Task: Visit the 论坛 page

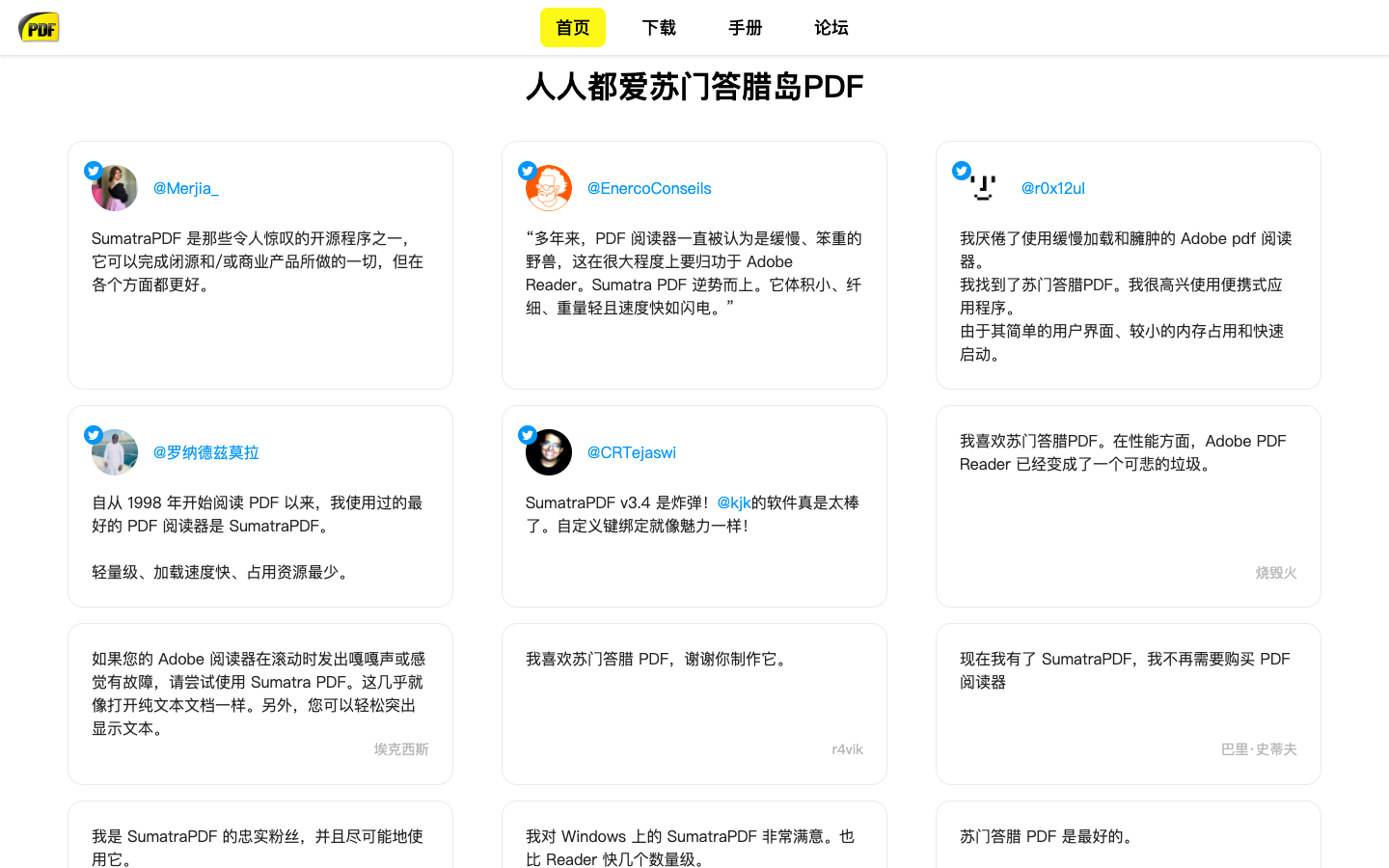Action: (831, 28)
